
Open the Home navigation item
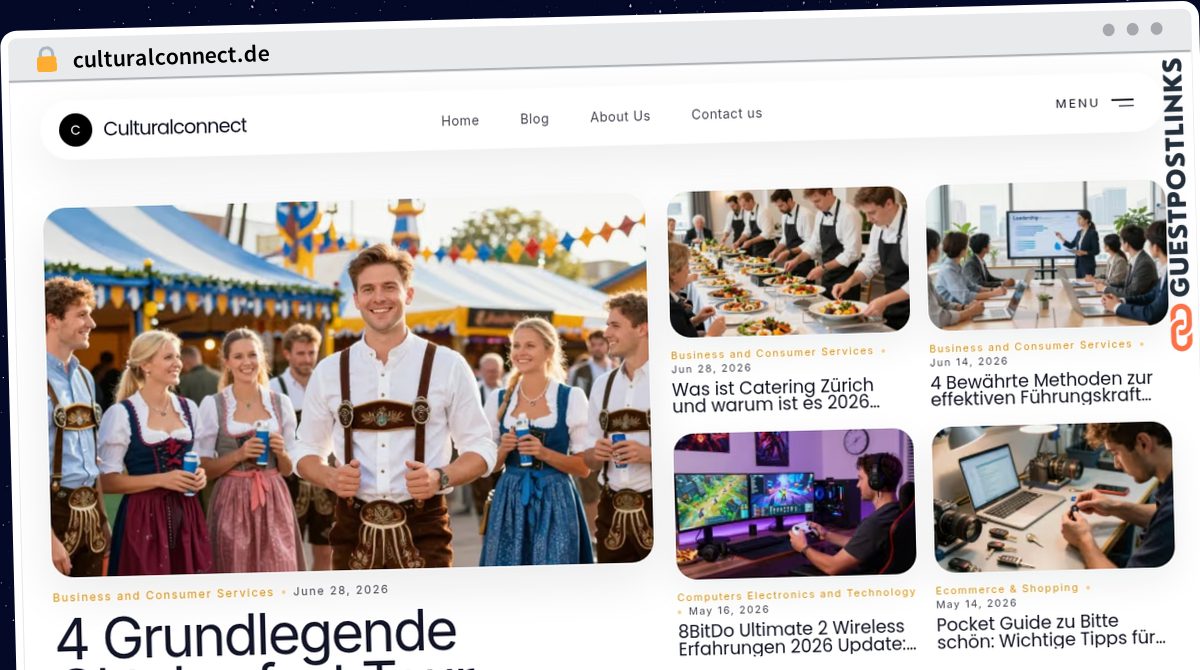(x=460, y=120)
